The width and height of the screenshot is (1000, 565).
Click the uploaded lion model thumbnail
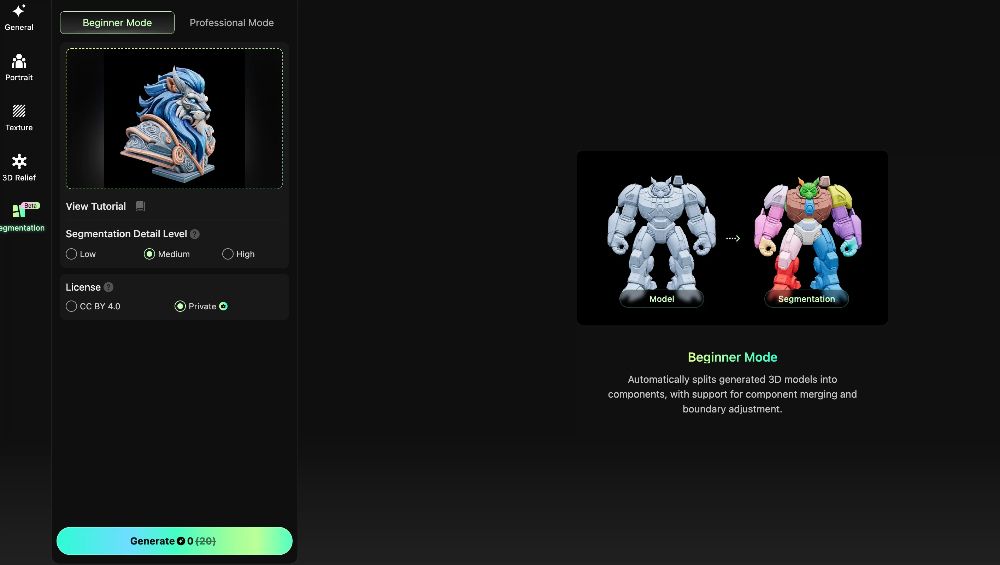click(x=174, y=119)
